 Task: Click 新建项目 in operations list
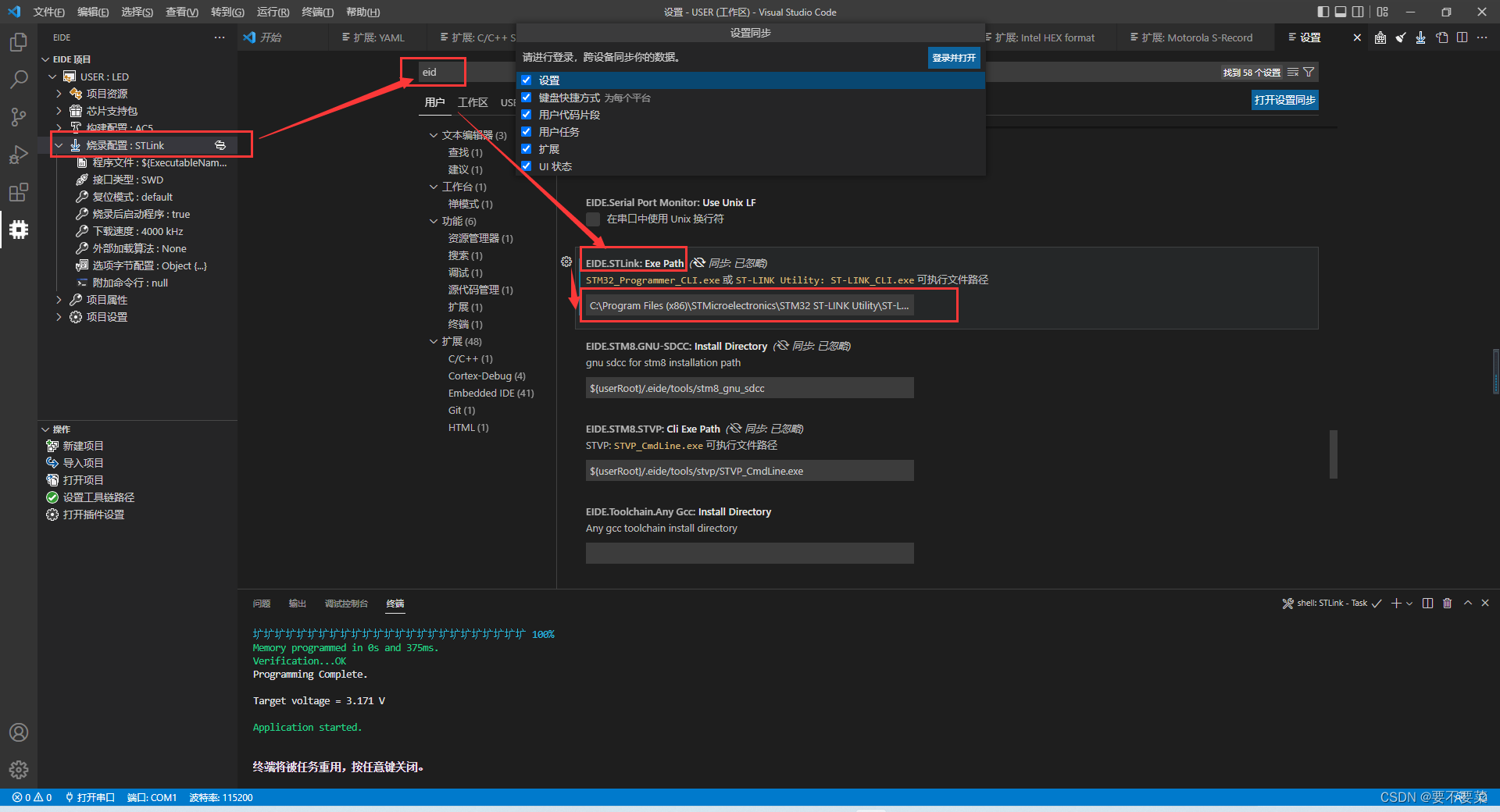click(x=83, y=446)
